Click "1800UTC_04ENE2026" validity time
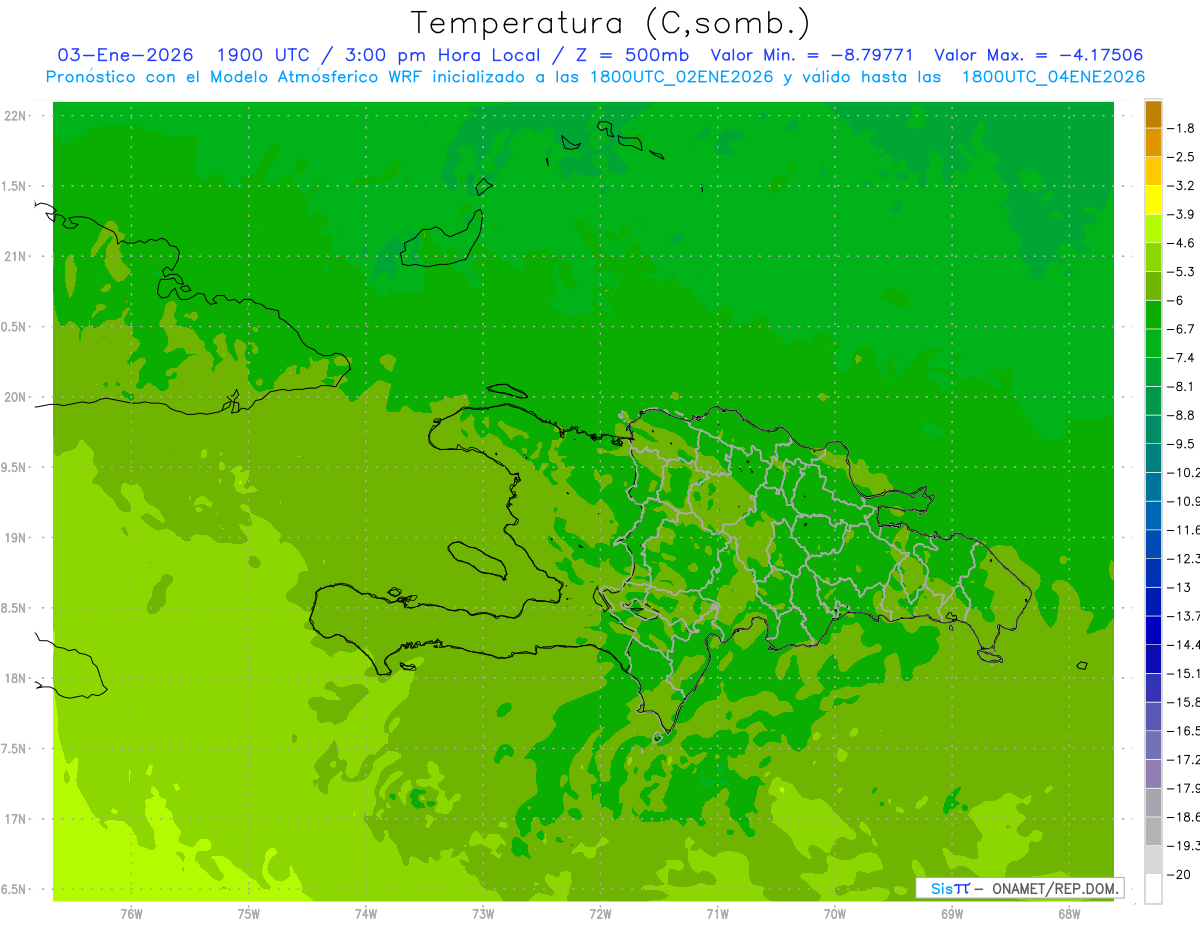The image size is (1200, 927). pos(1053,77)
